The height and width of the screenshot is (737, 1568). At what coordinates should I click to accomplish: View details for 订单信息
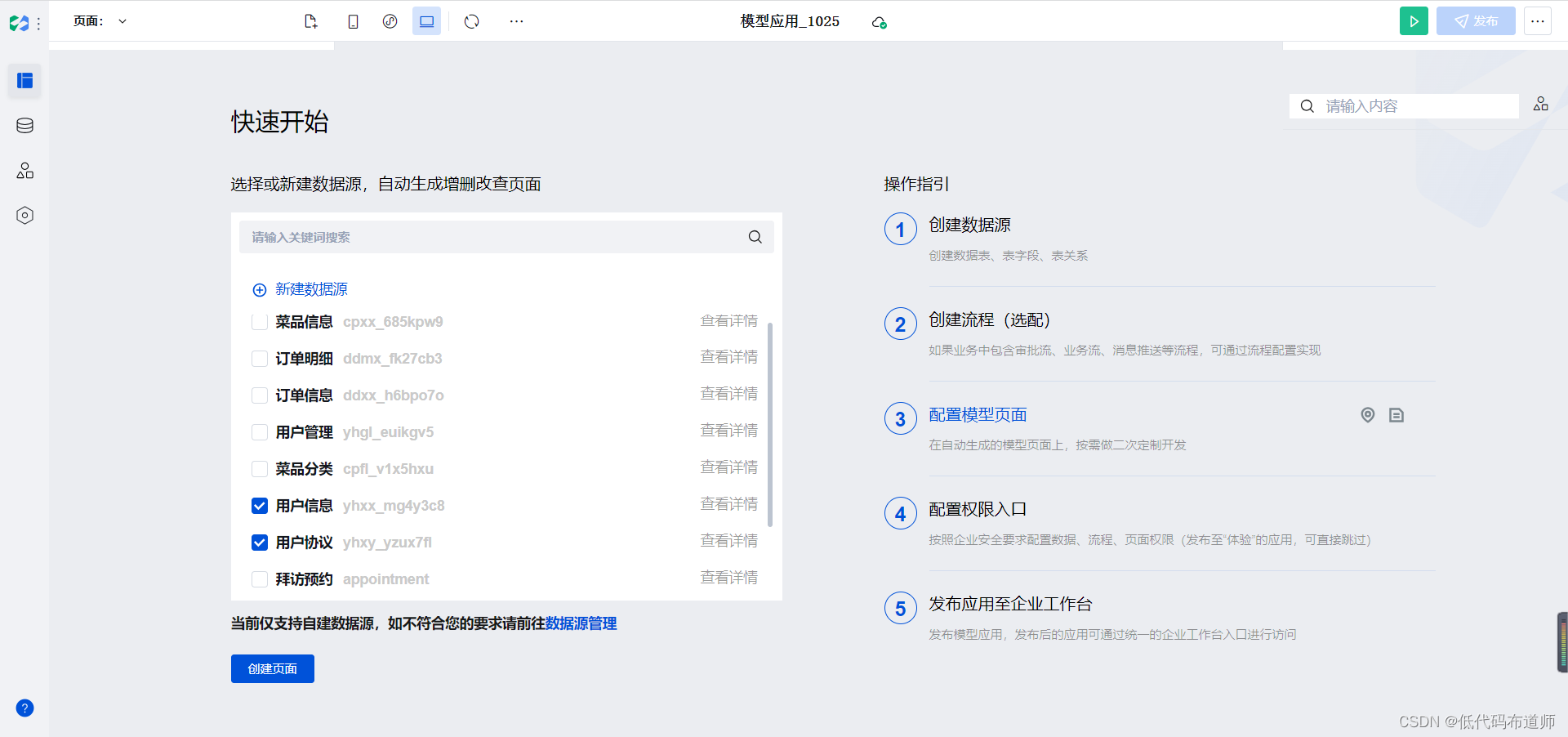point(728,394)
